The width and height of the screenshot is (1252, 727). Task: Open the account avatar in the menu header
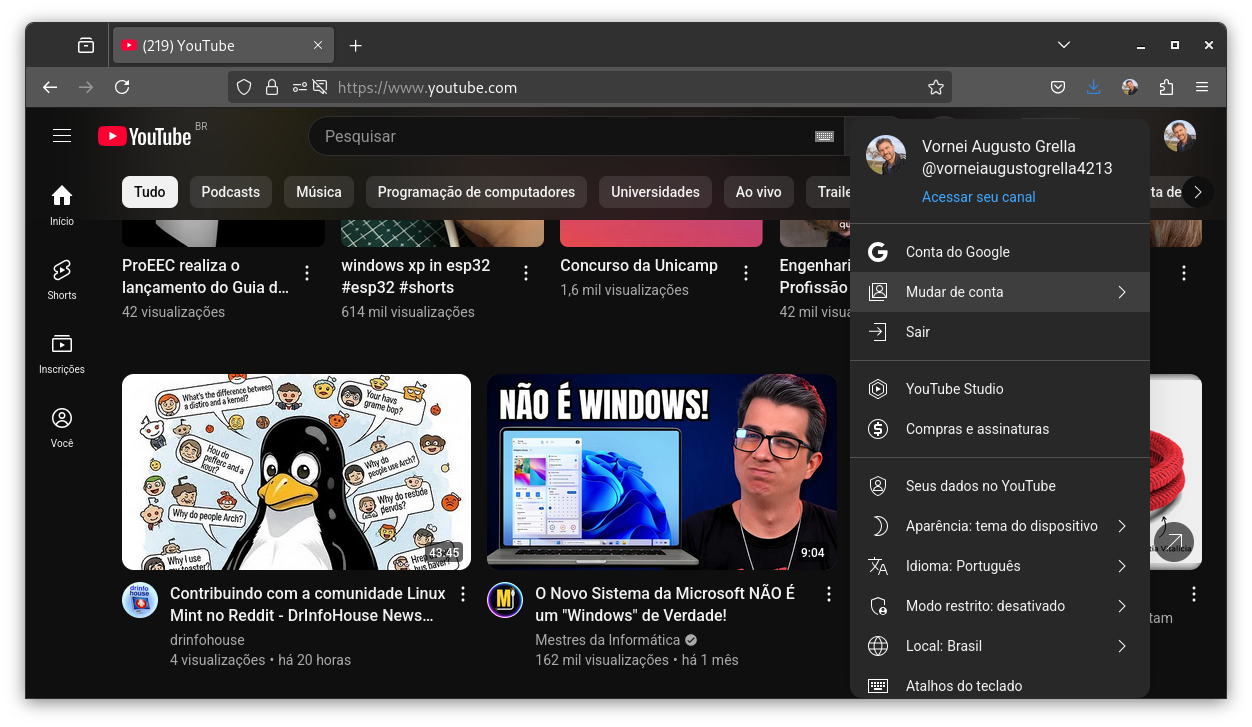pyautogui.click(x=886, y=156)
